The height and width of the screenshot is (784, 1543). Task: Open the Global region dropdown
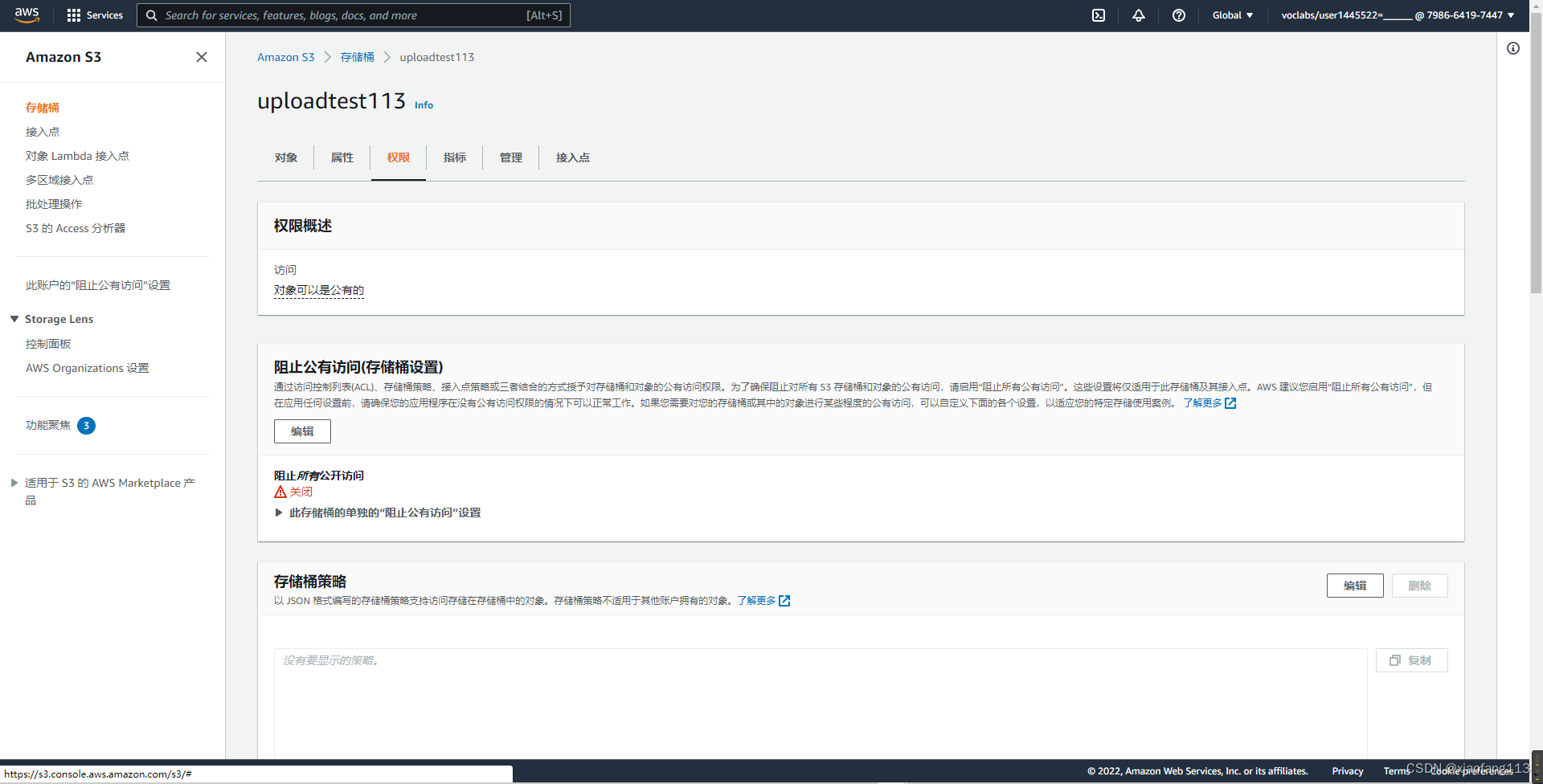tap(1233, 15)
